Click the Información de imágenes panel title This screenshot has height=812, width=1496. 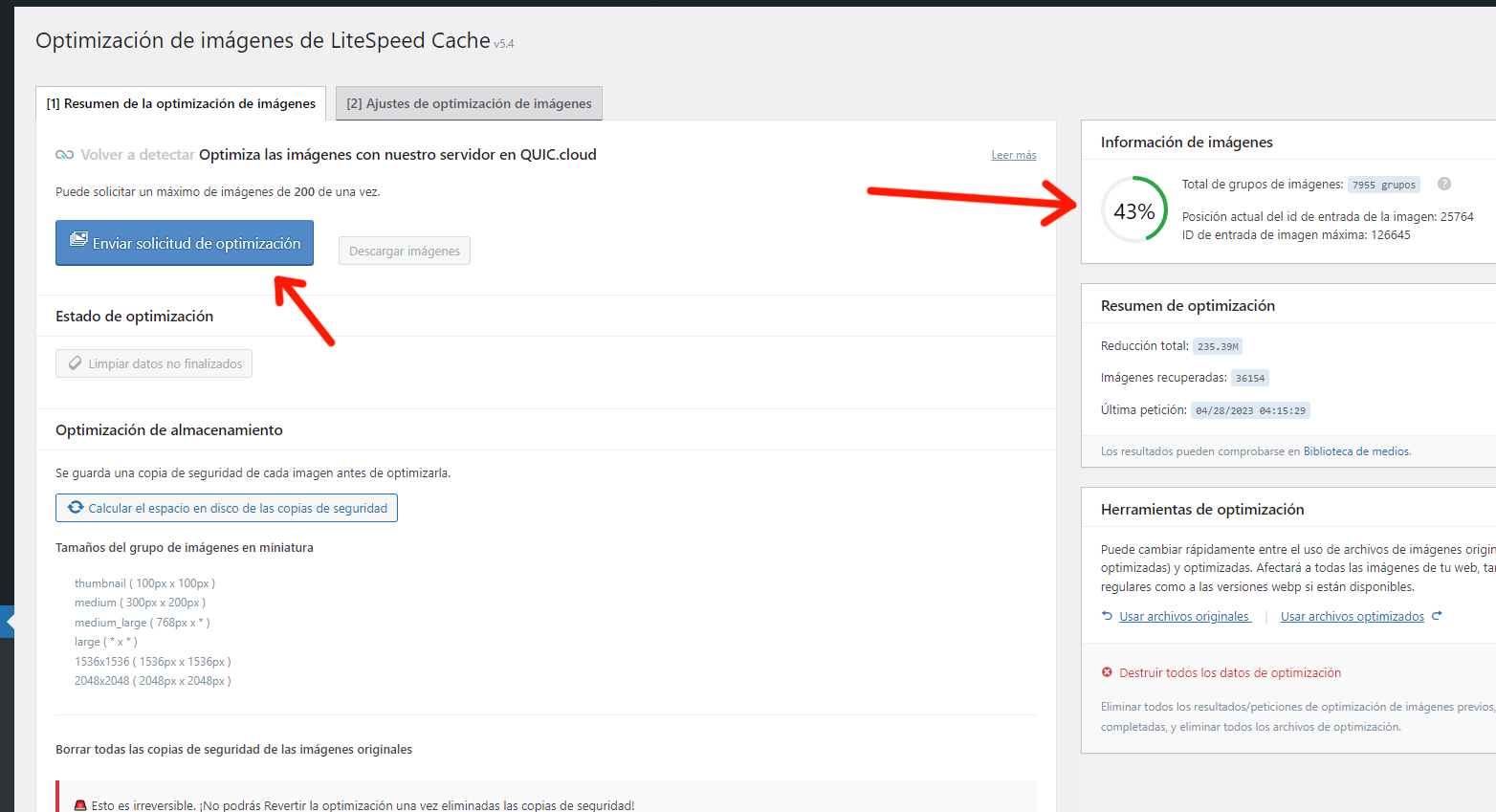tap(1187, 143)
